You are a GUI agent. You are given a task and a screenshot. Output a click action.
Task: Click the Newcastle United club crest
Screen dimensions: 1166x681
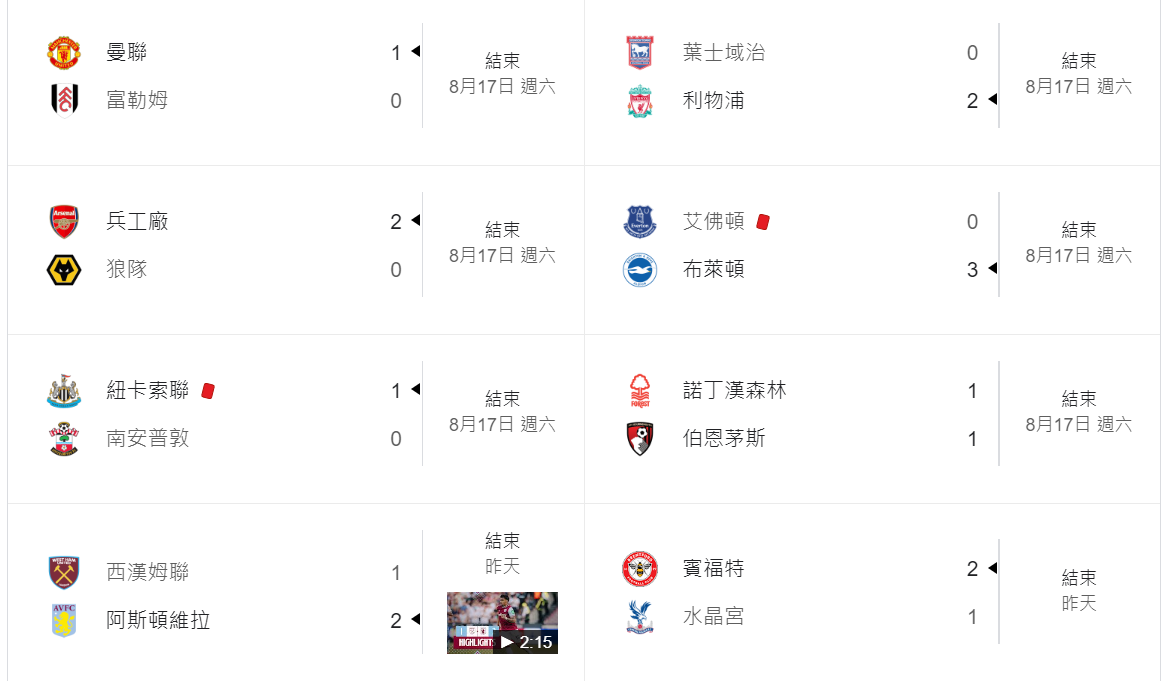coord(64,391)
